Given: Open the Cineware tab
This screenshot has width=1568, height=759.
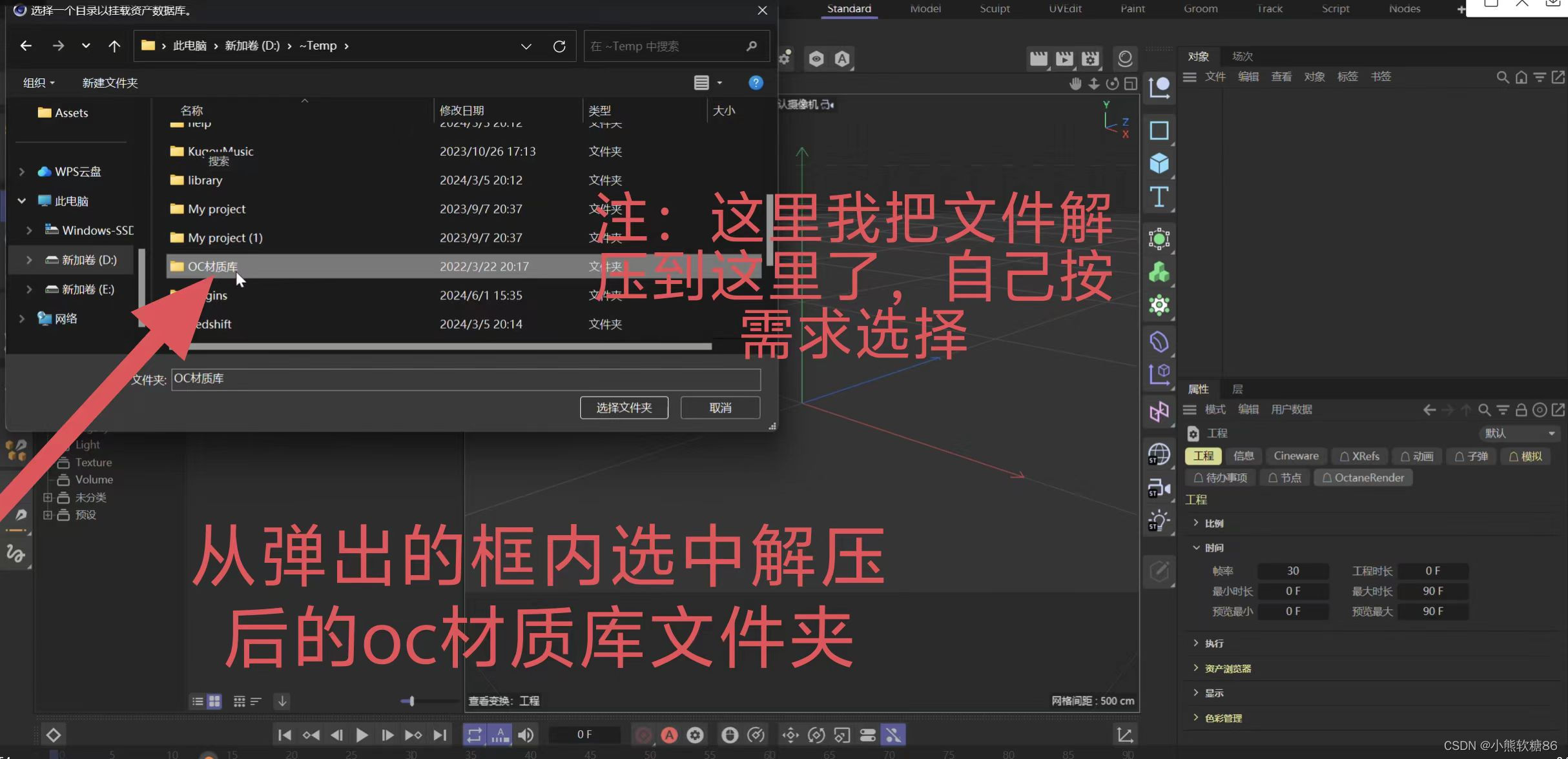Looking at the screenshot, I should tap(1295, 456).
